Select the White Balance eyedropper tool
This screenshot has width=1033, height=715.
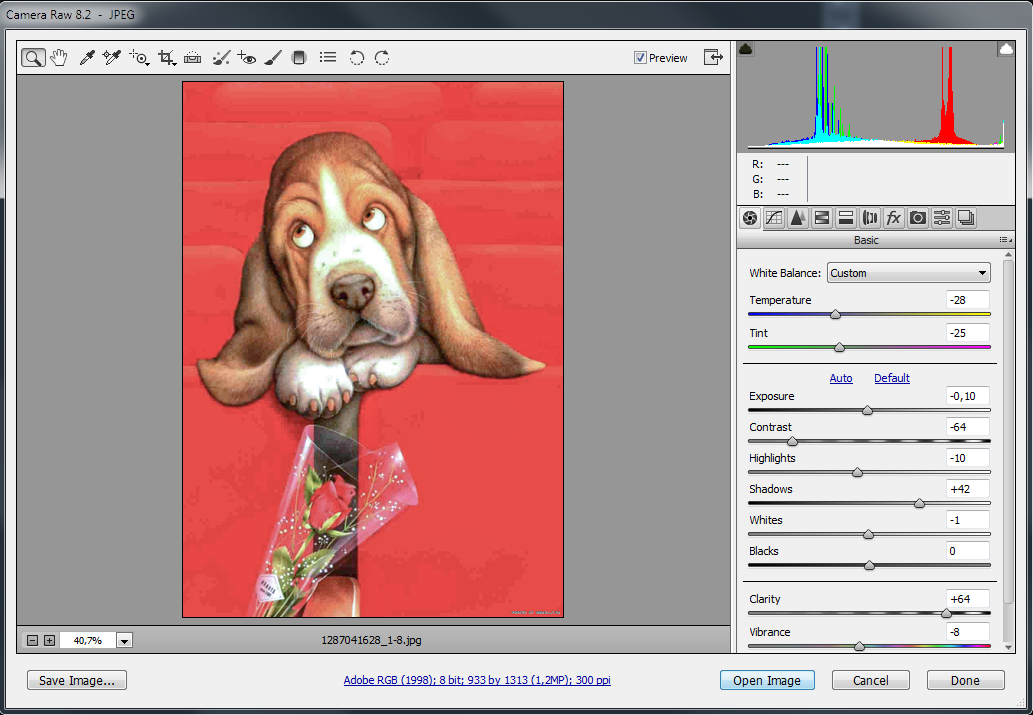tap(87, 58)
